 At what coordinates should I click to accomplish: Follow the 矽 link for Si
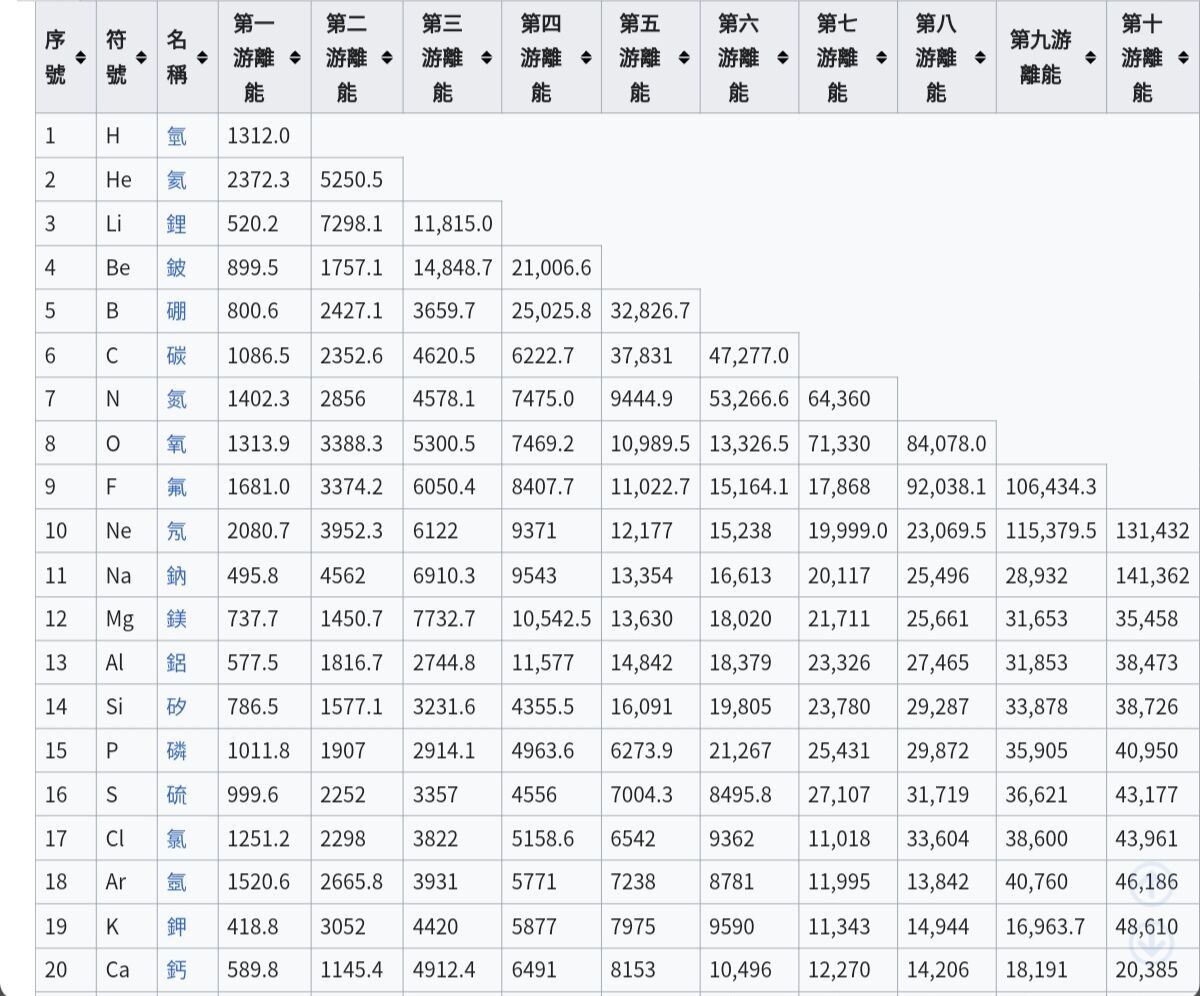click(x=177, y=708)
